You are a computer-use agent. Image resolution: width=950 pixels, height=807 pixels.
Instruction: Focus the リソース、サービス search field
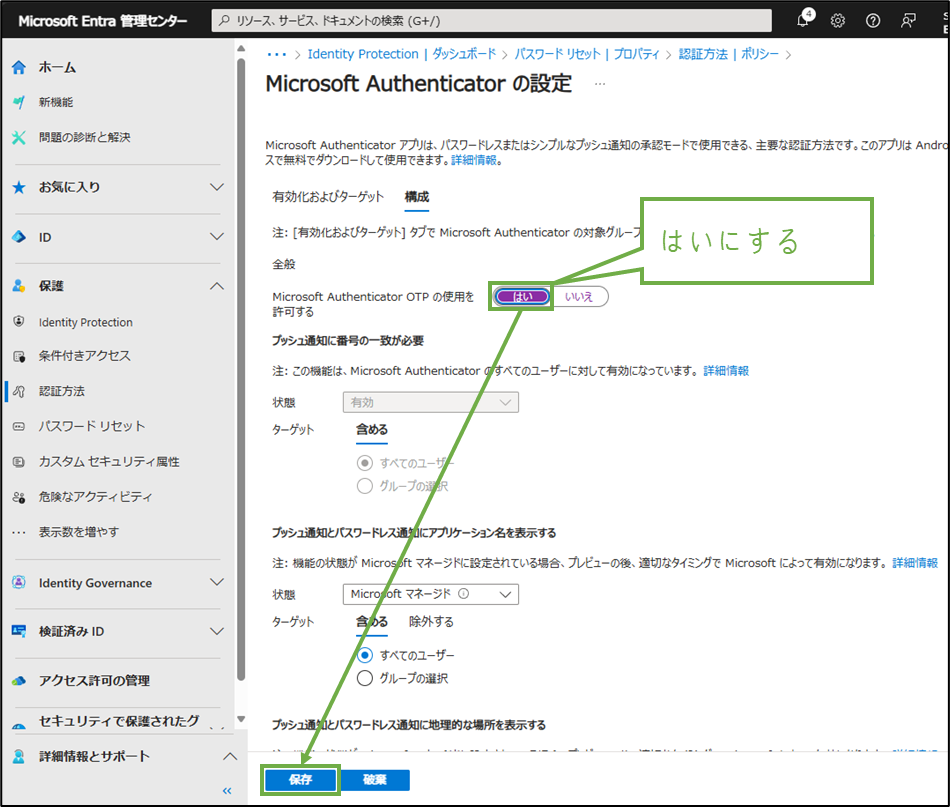coord(491,21)
